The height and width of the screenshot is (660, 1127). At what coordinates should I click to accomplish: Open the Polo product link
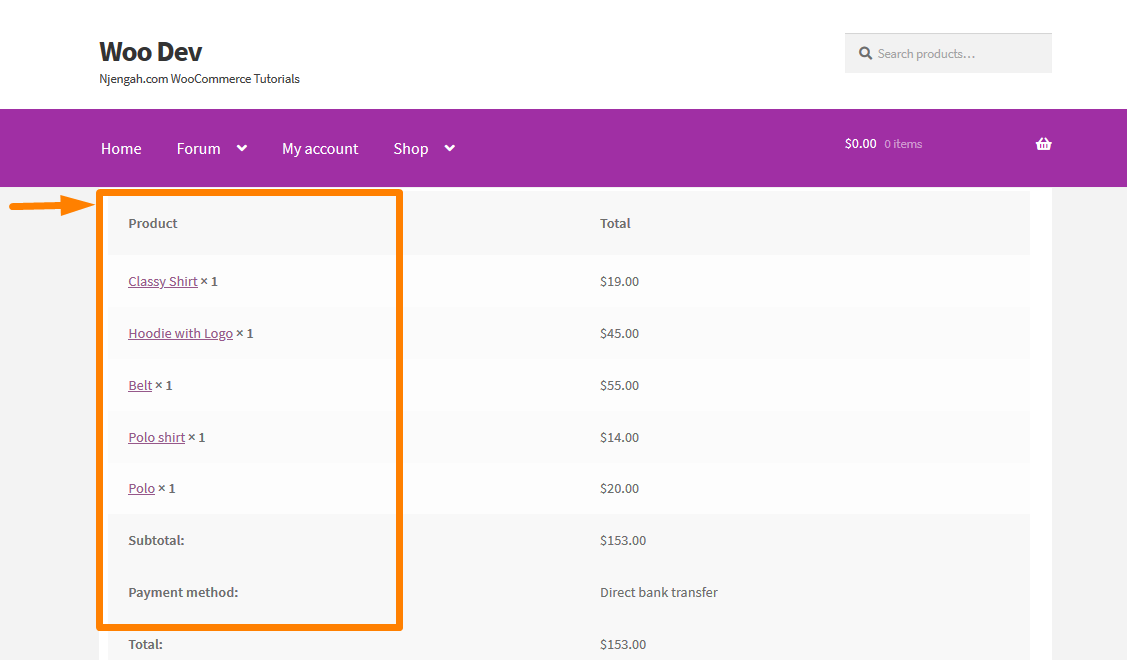142,488
